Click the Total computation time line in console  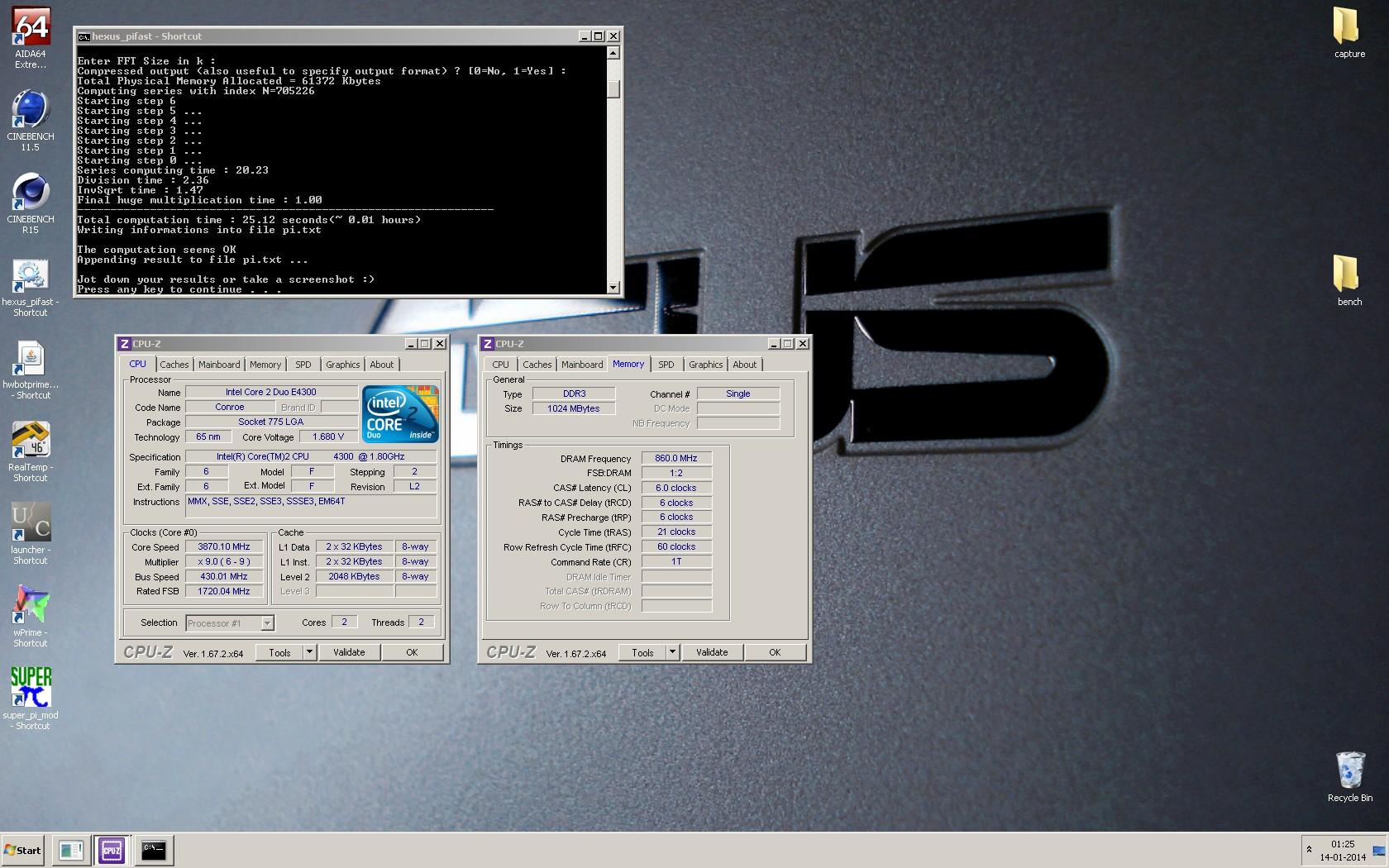pyautogui.click(x=249, y=220)
